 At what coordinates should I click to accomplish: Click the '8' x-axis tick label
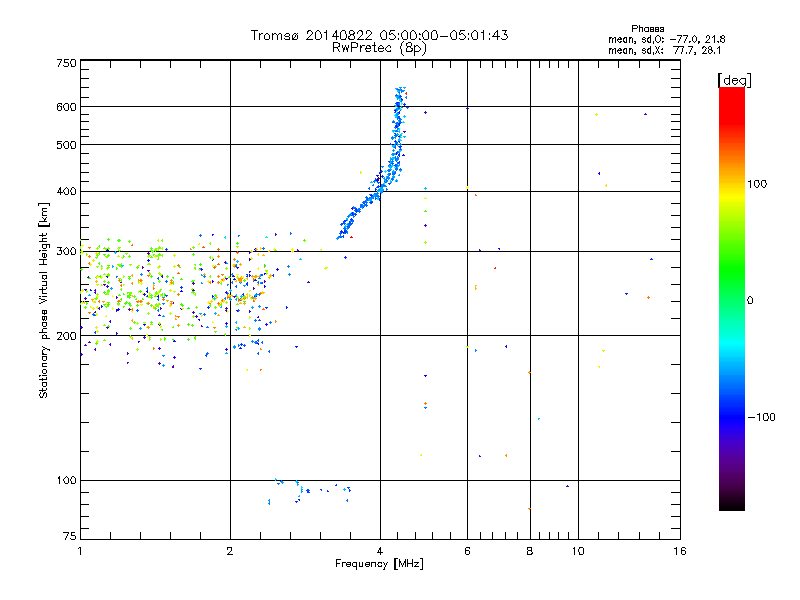pyautogui.click(x=530, y=551)
